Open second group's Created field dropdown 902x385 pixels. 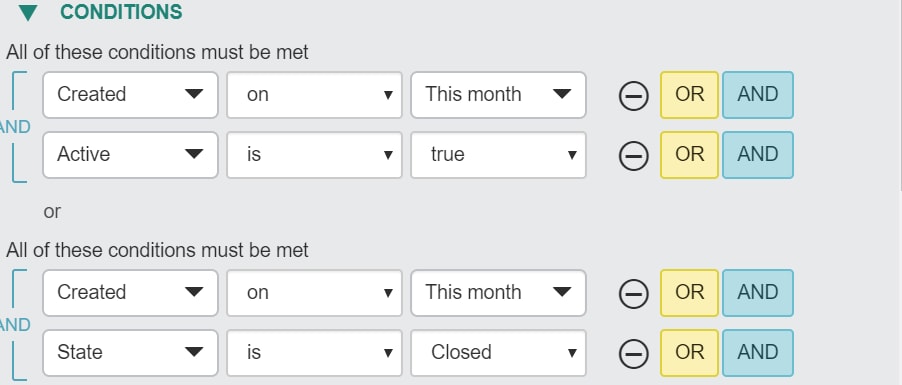point(130,293)
